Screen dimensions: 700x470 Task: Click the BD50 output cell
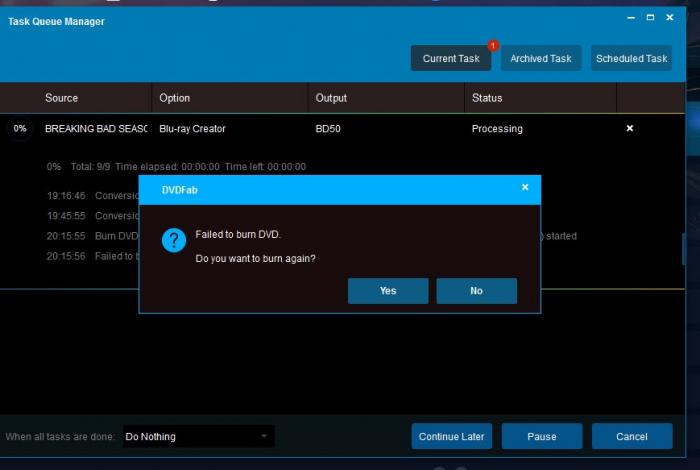pyautogui.click(x=328, y=129)
